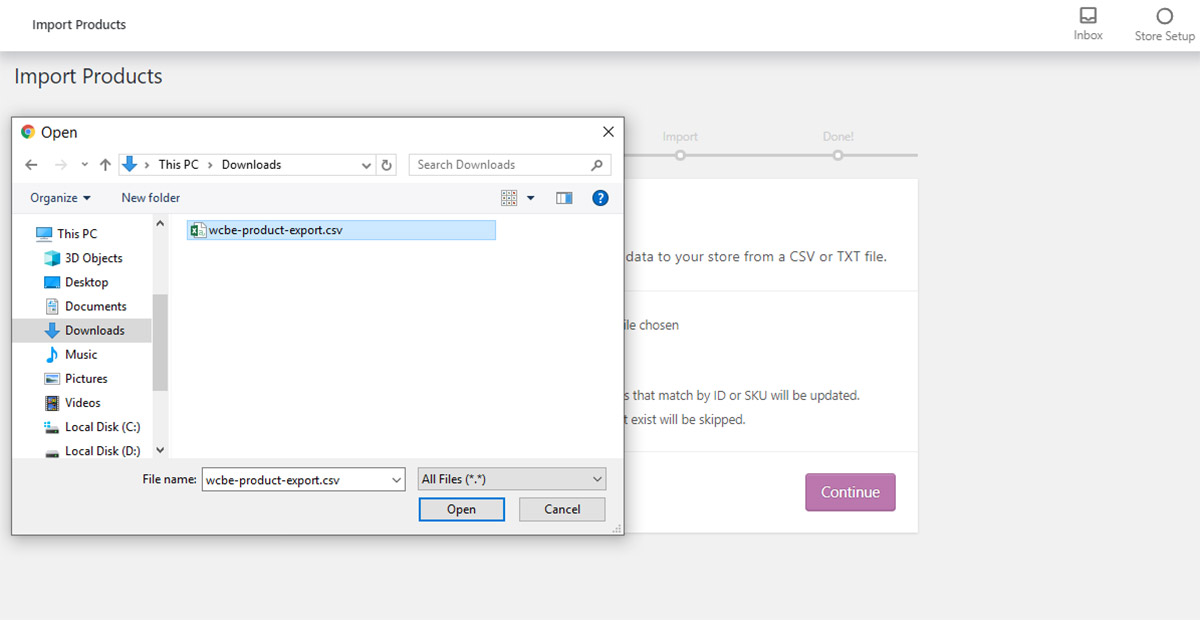Expand the File name combo box arrow

click(x=396, y=480)
